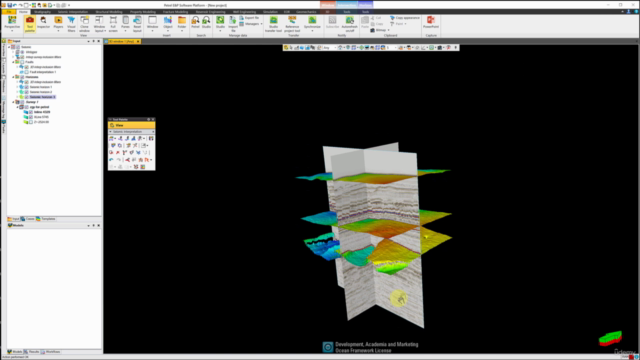This screenshot has height=360, width=640.
Task: Switch to the Templates pane tab
Action: pyautogui.click(x=46, y=219)
